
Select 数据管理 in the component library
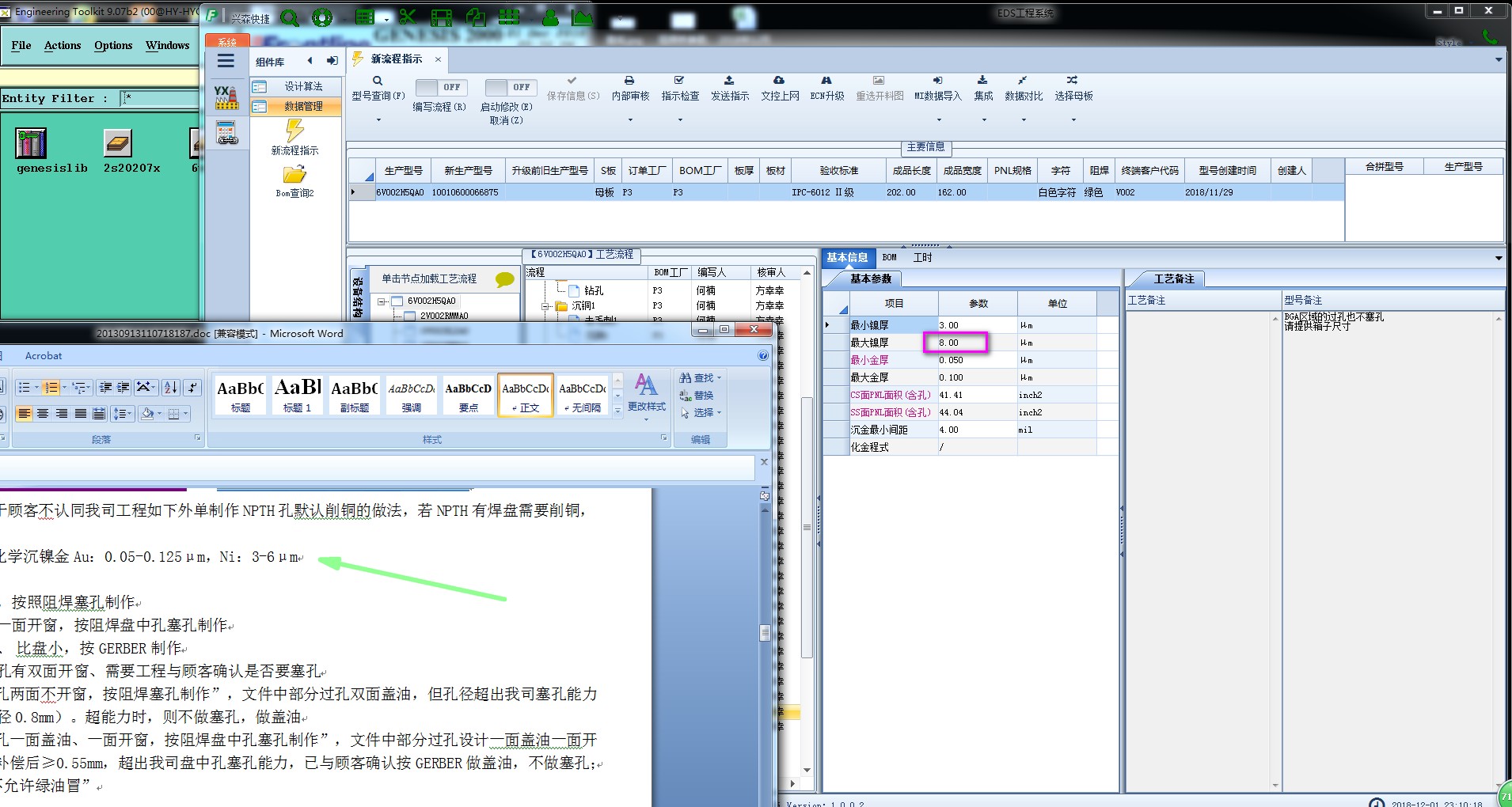tap(296, 106)
